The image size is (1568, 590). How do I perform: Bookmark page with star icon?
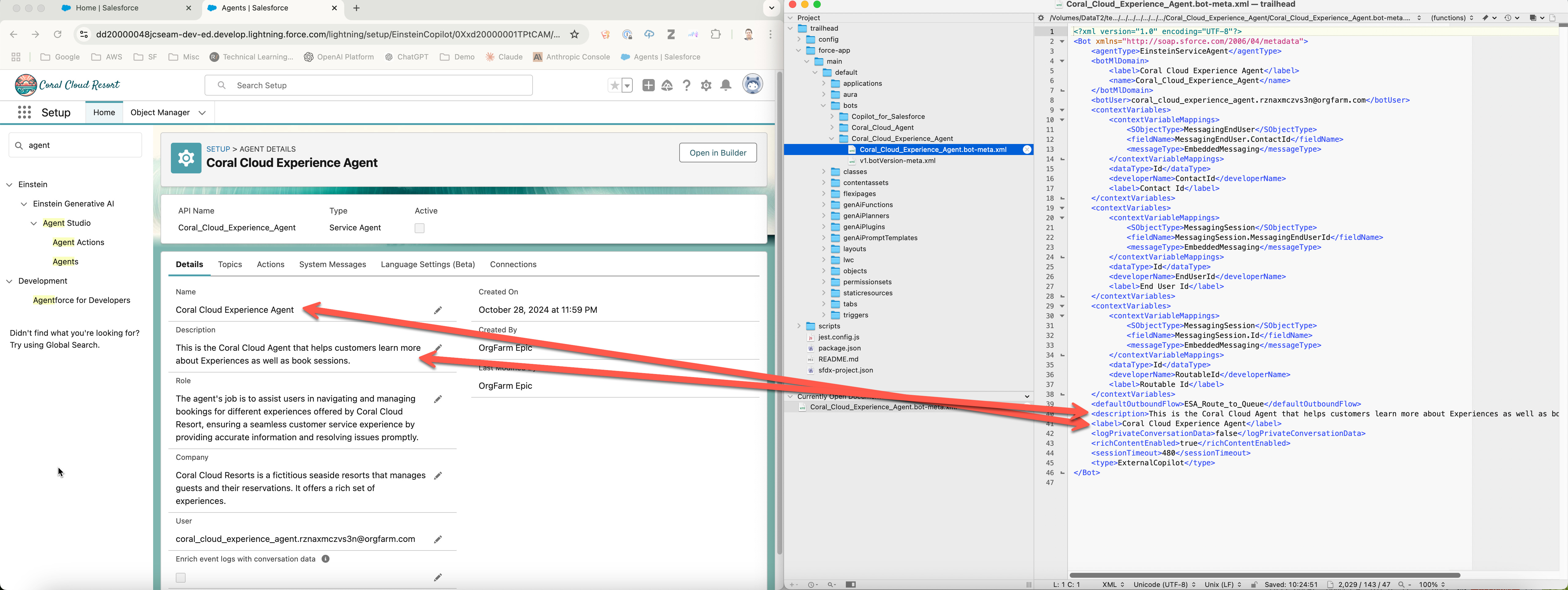pyautogui.click(x=574, y=34)
